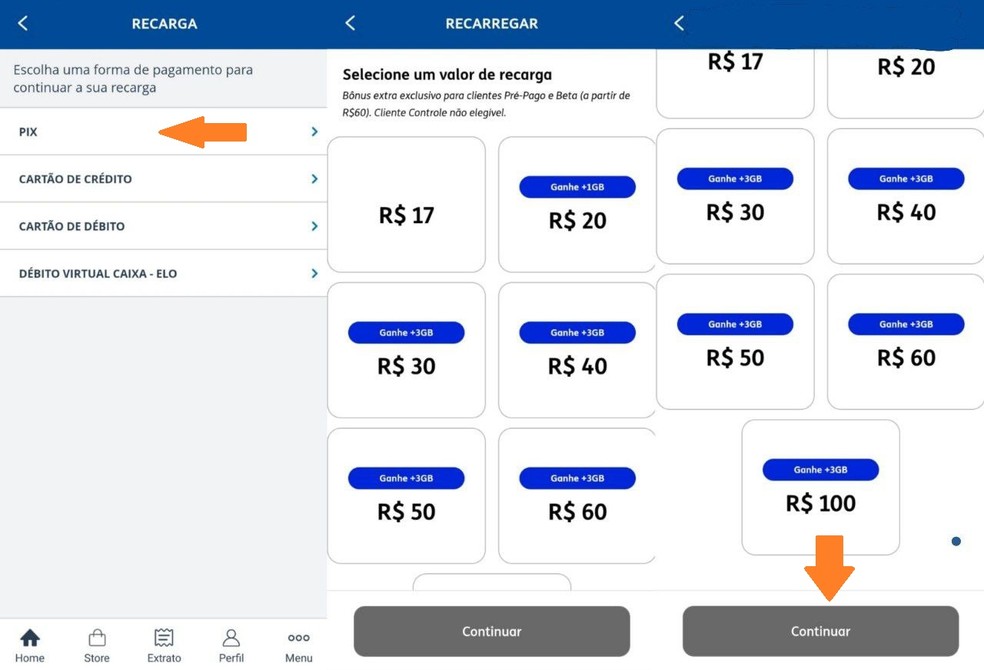This screenshot has width=984, height=670.
Task: Open the Extrato statement screen
Action: pos(163,643)
